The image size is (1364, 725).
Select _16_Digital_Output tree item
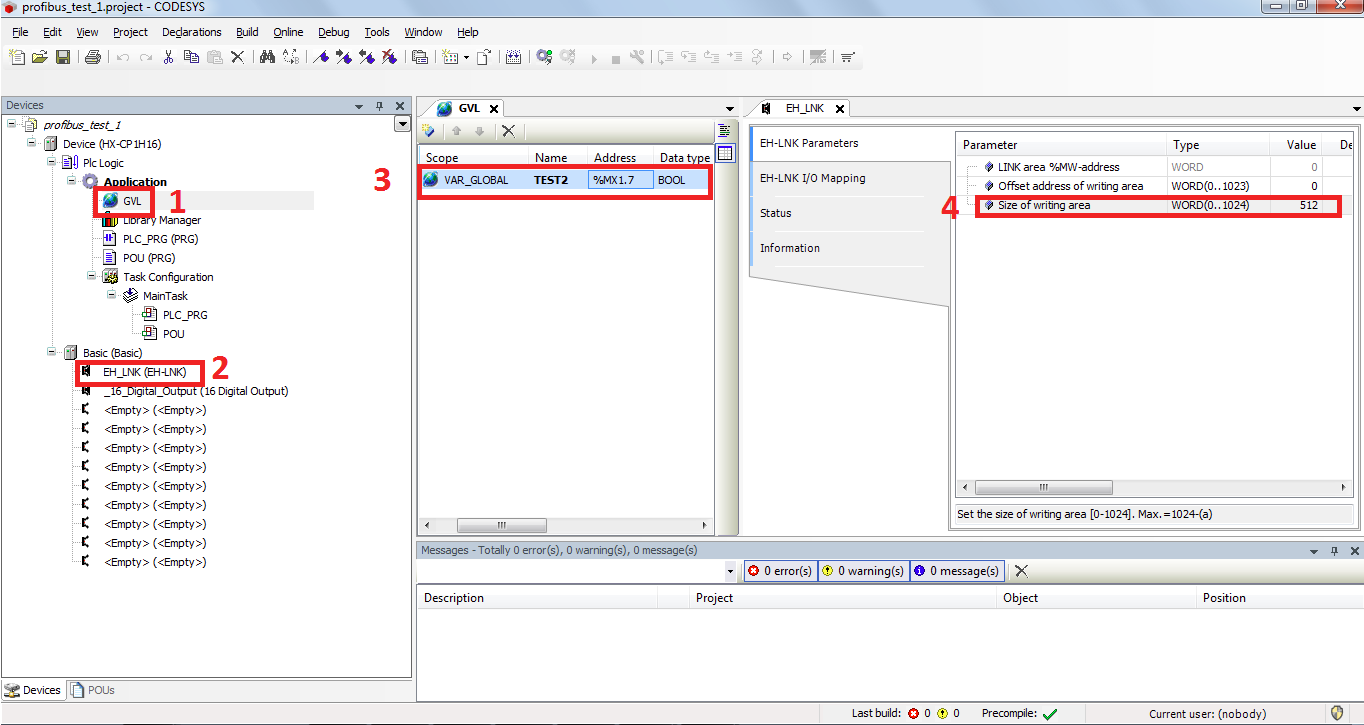coord(195,391)
